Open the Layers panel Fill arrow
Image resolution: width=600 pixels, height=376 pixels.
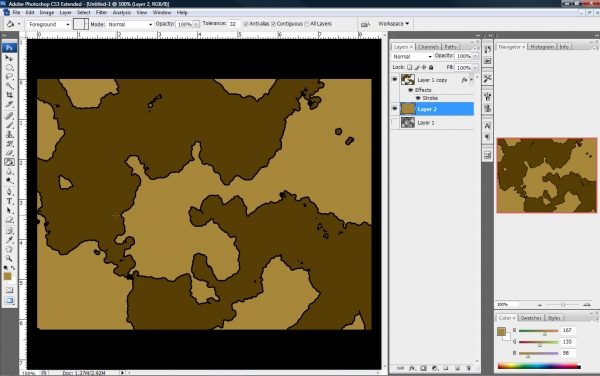pos(476,68)
